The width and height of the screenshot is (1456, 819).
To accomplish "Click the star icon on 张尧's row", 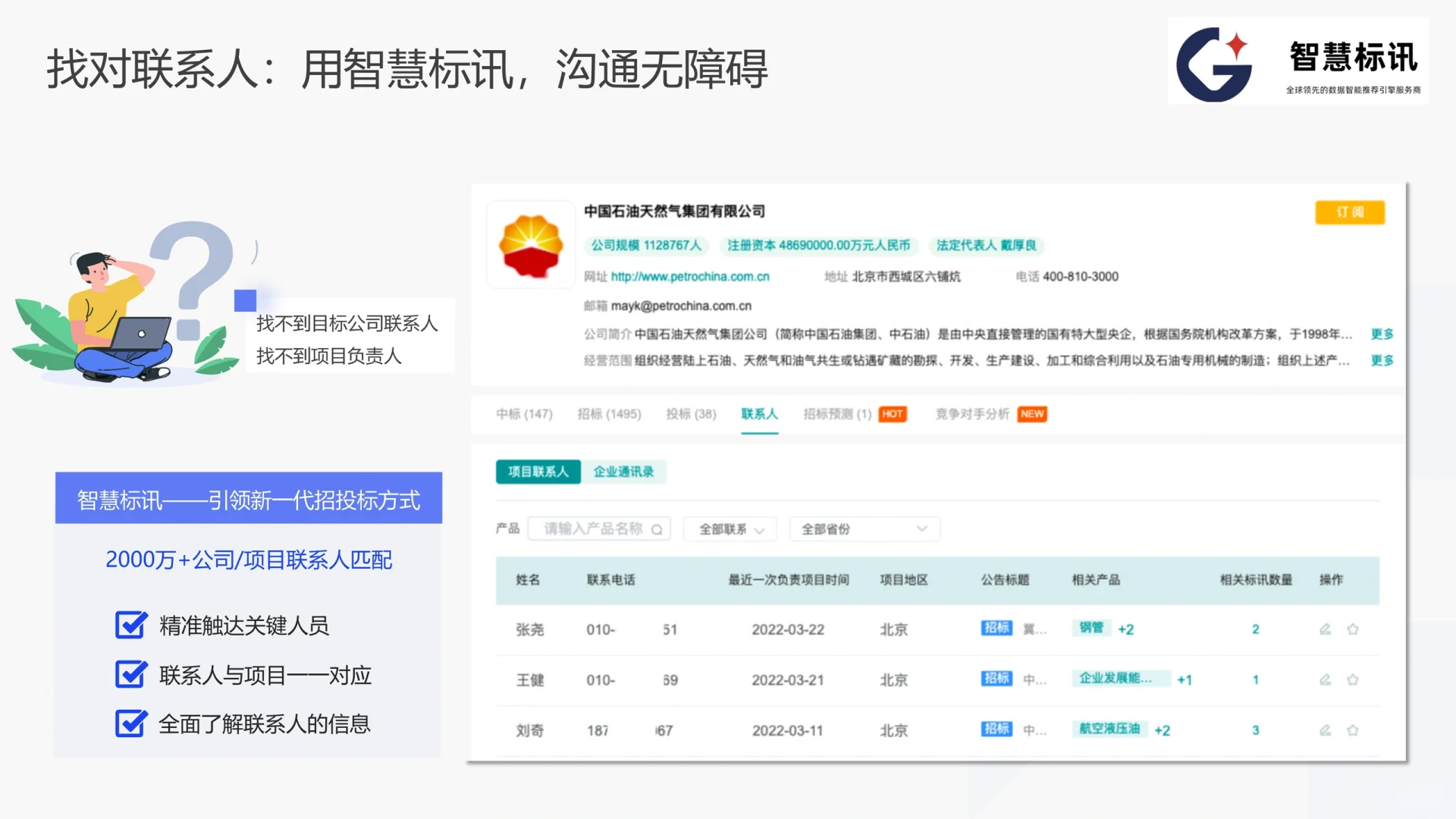I will (x=1354, y=629).
